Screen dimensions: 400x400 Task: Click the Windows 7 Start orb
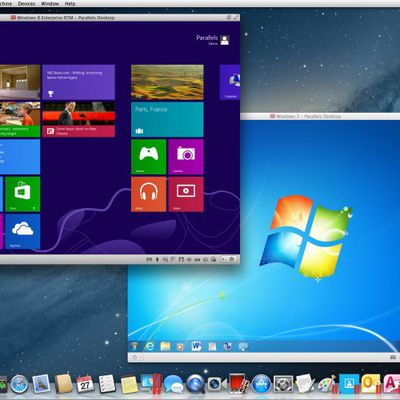pos(134,346)
